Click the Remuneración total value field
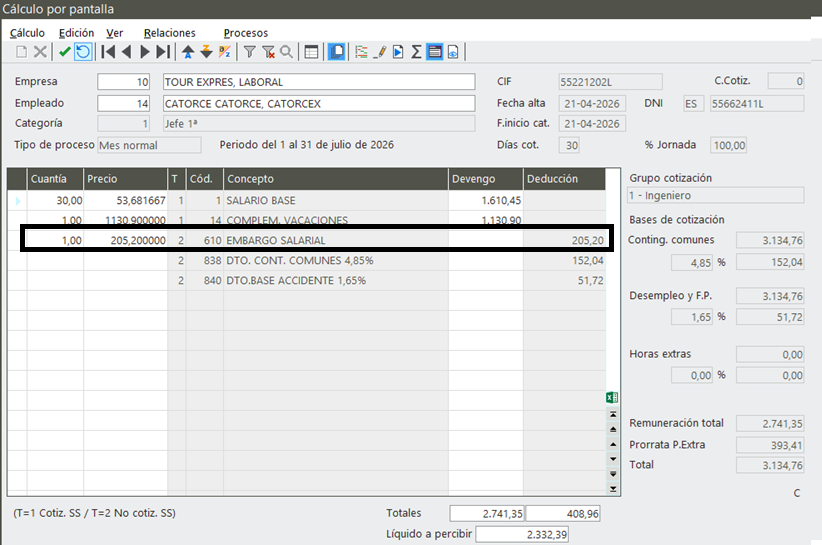822x545 pixels. coord(770,423)
